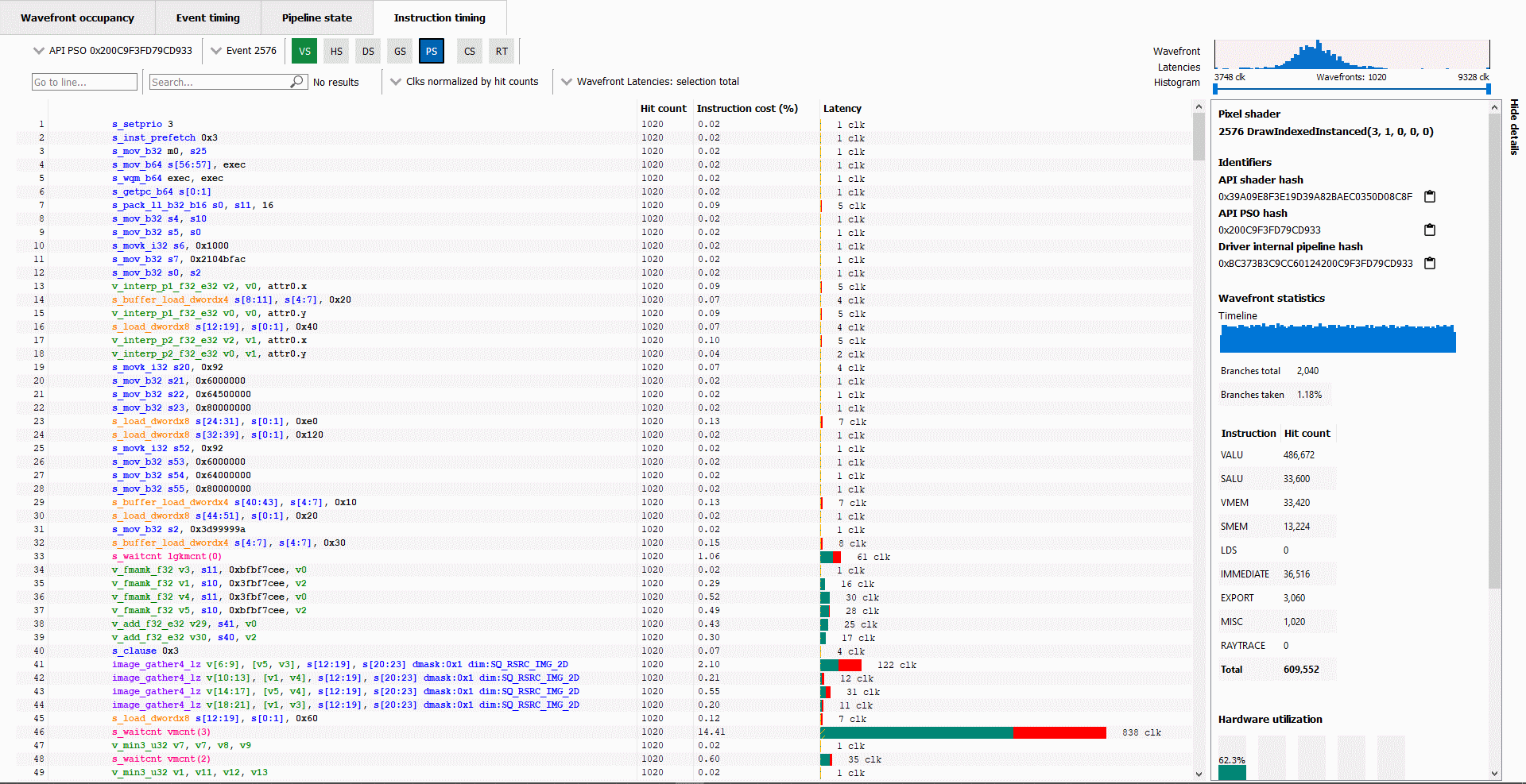Open the Pipeline state tab
The width and height of the screenshot is (1526, 784).
point(316,17)
